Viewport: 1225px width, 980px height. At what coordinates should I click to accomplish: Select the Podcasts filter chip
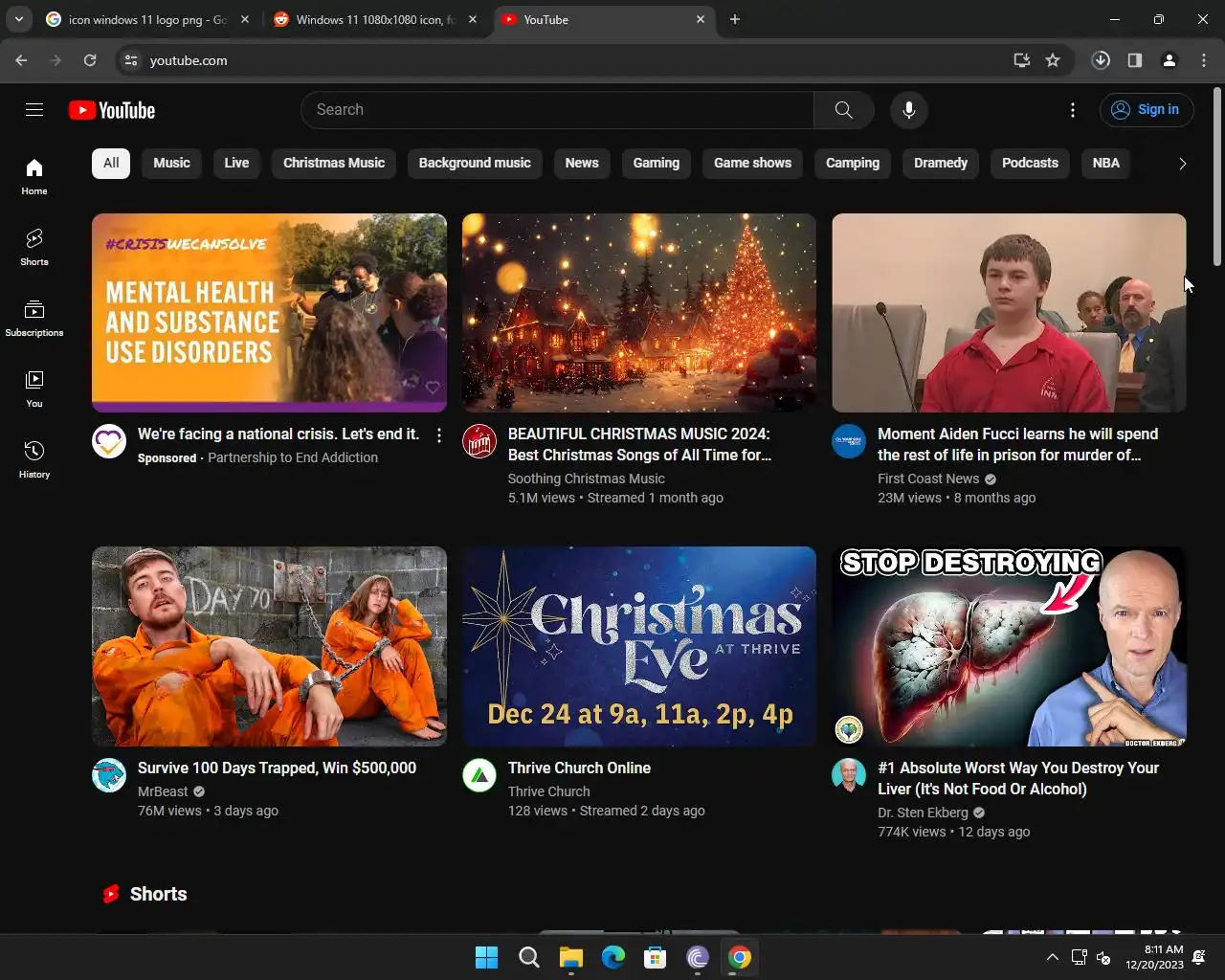[x=1030, y=163]
